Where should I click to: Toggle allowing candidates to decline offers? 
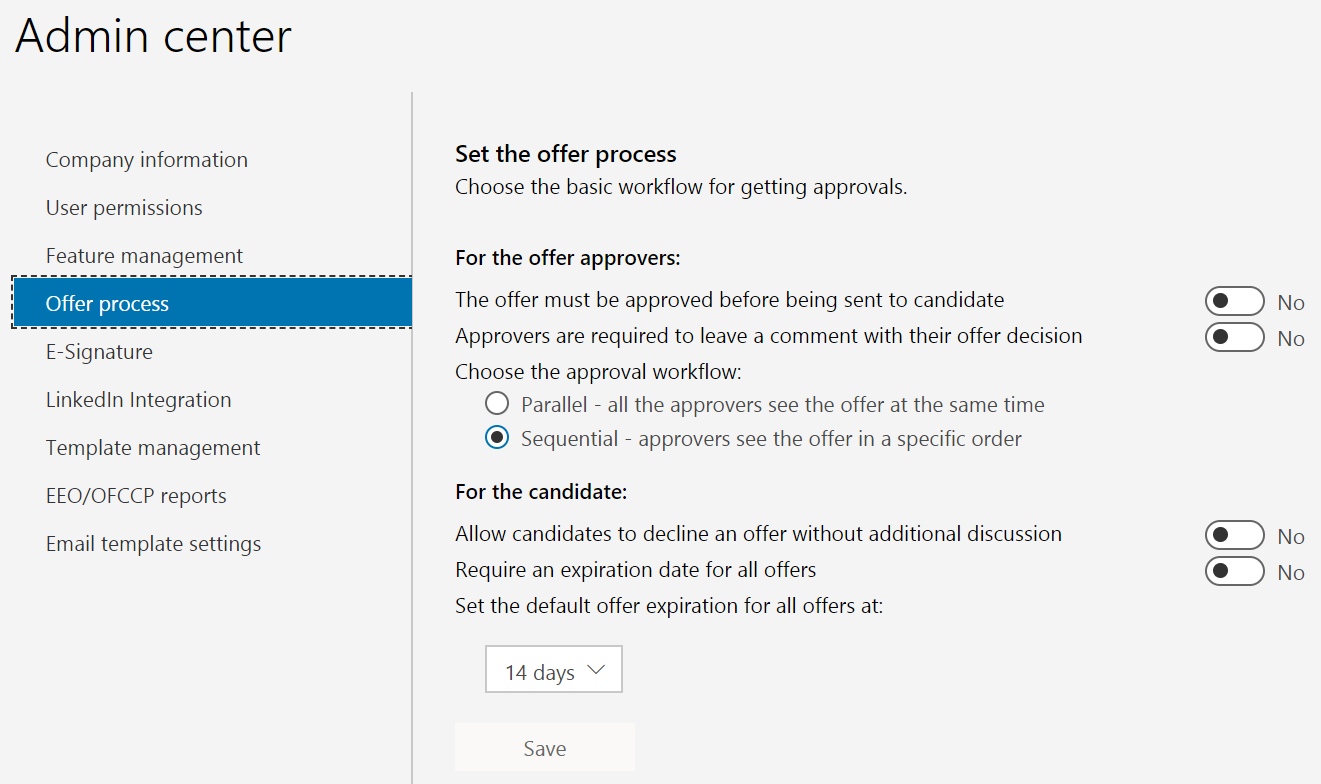click(x=1234, y=534)
